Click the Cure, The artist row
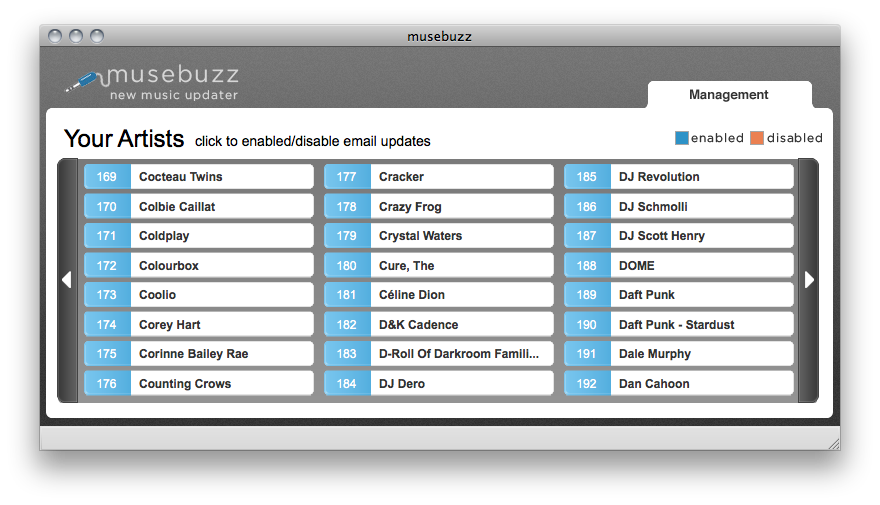The height and width of the screenshot is (505, 880). [x=439, y=265]
